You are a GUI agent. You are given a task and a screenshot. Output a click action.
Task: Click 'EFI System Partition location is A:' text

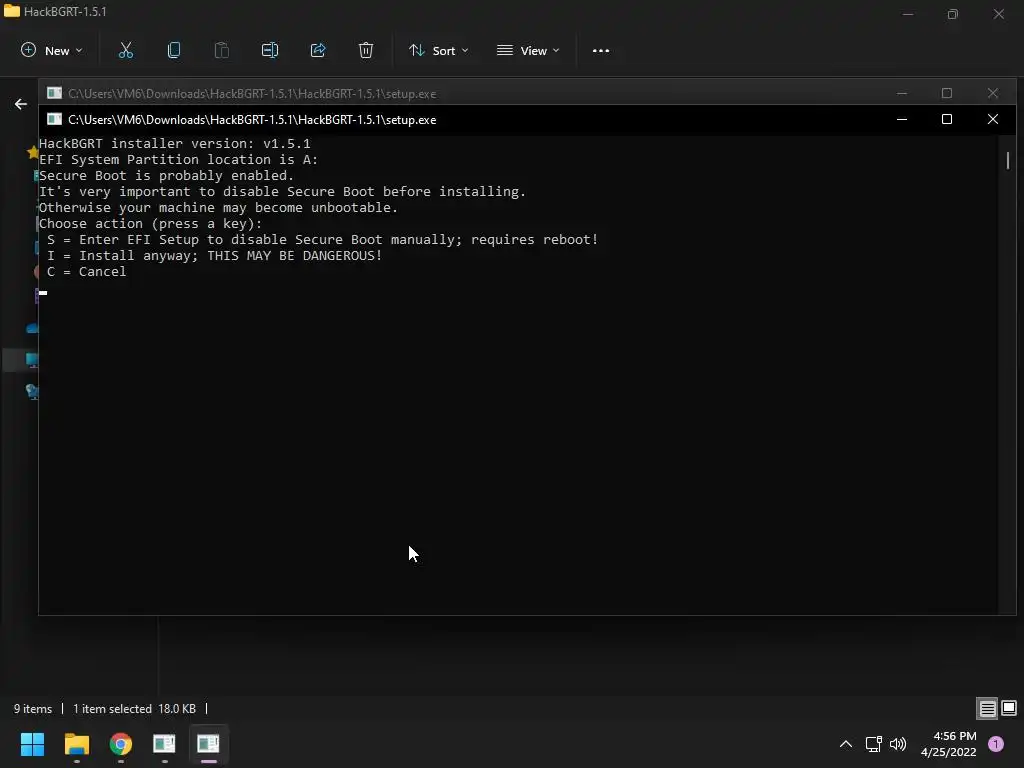pos(179,160)
